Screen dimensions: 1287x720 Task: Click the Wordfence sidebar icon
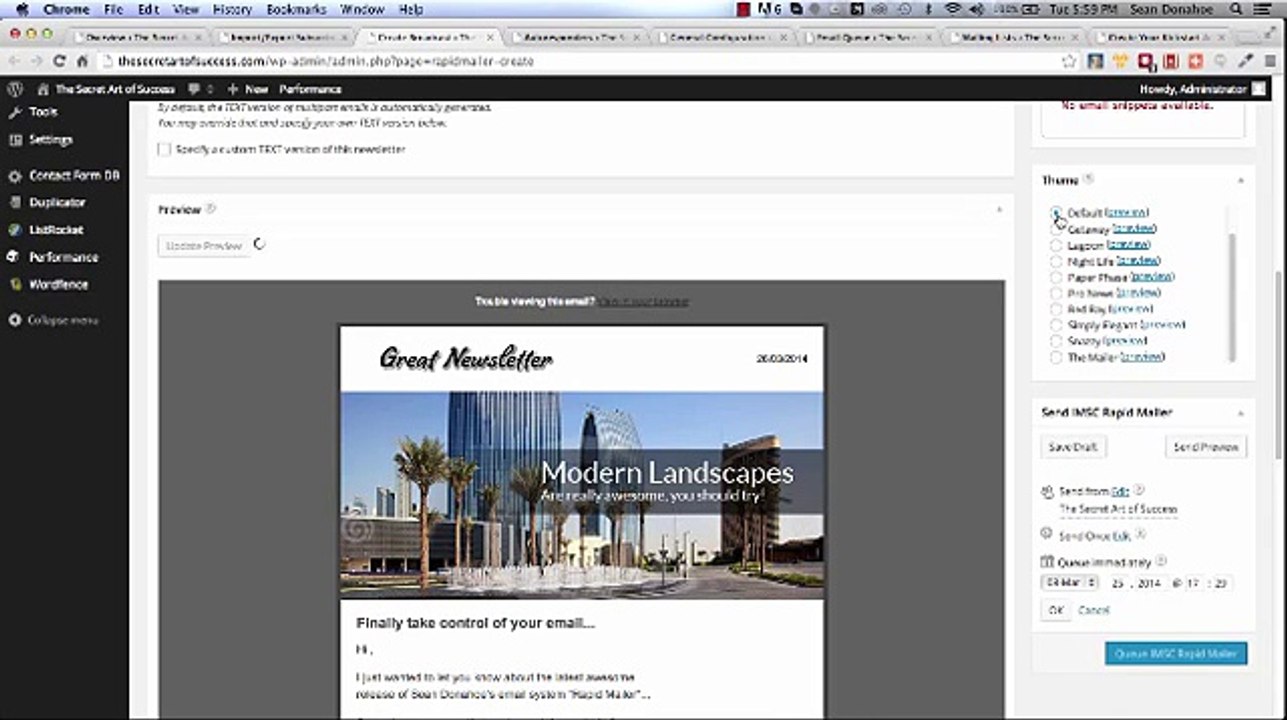click(15, 284)
